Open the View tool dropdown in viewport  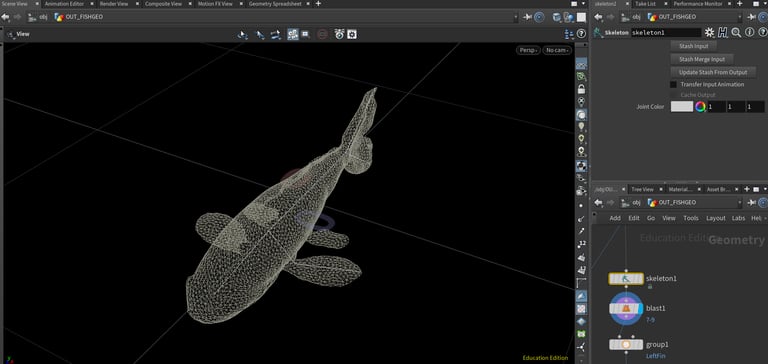[x=18, y=34]
